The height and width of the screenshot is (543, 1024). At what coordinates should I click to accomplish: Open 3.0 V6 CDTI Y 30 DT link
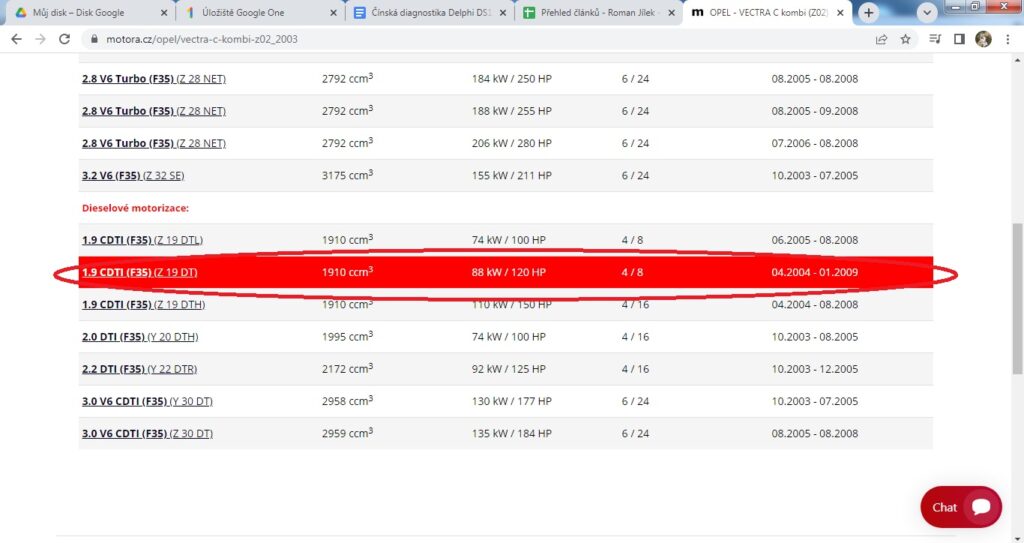pos(147,401)
